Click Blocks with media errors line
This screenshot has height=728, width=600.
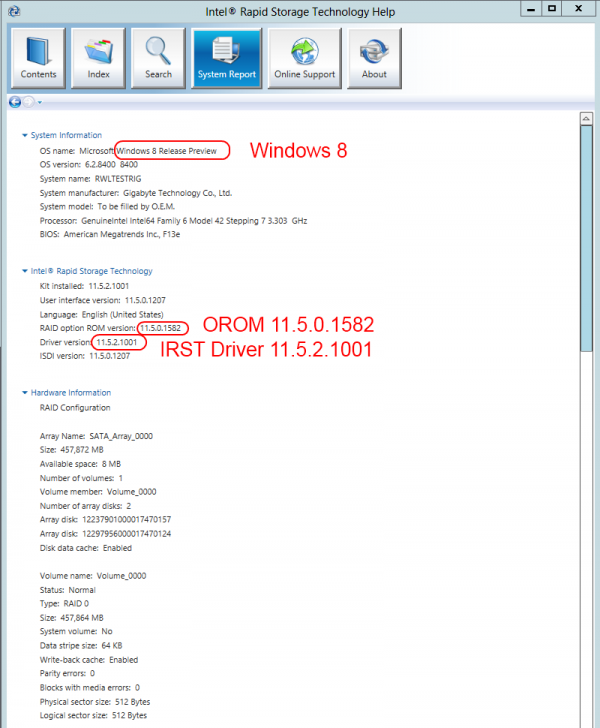click(90, 688)
